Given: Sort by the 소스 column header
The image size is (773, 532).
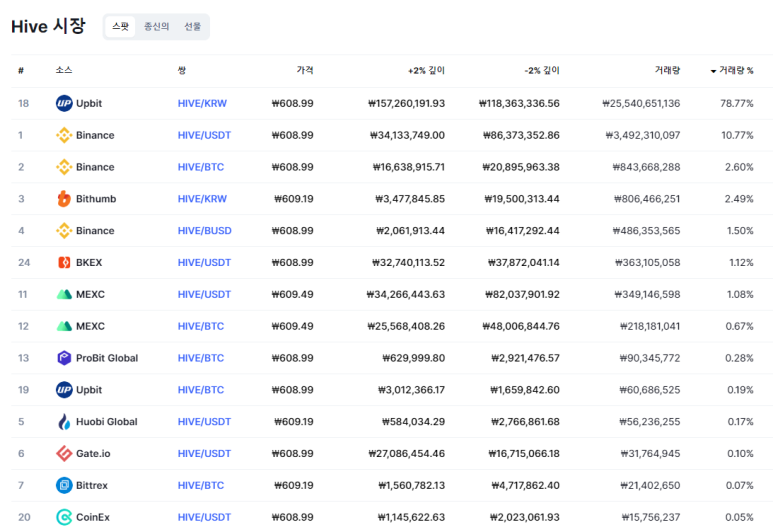Looking at the screenshot, I should pos(64,71).
